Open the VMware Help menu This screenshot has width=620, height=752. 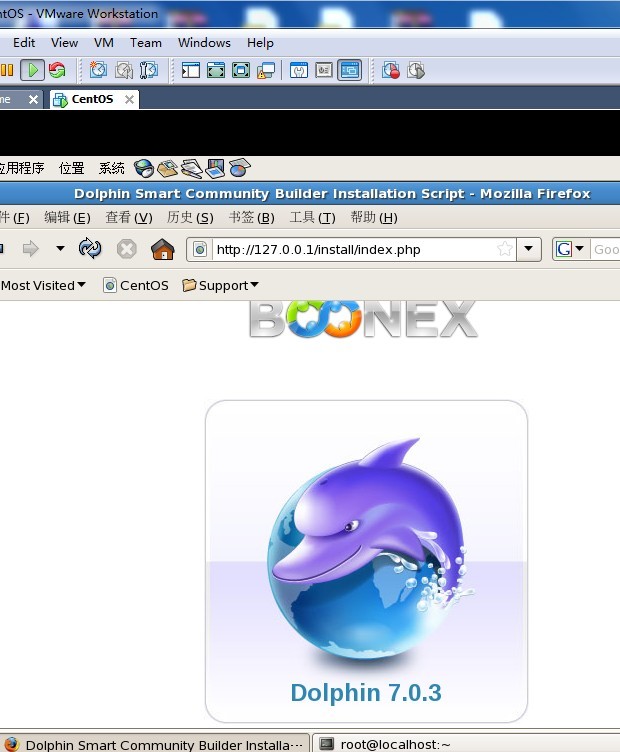(x=260, y=43)
